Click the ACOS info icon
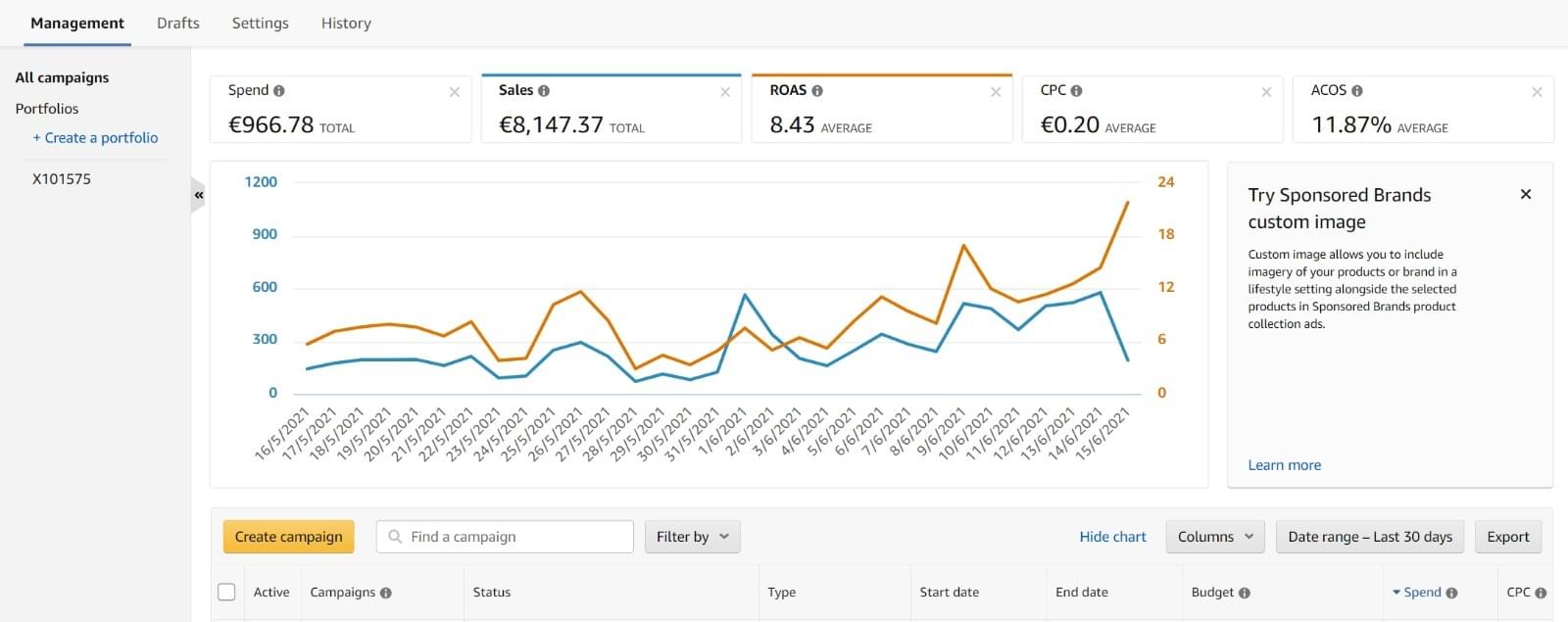 pos(1357,91)
